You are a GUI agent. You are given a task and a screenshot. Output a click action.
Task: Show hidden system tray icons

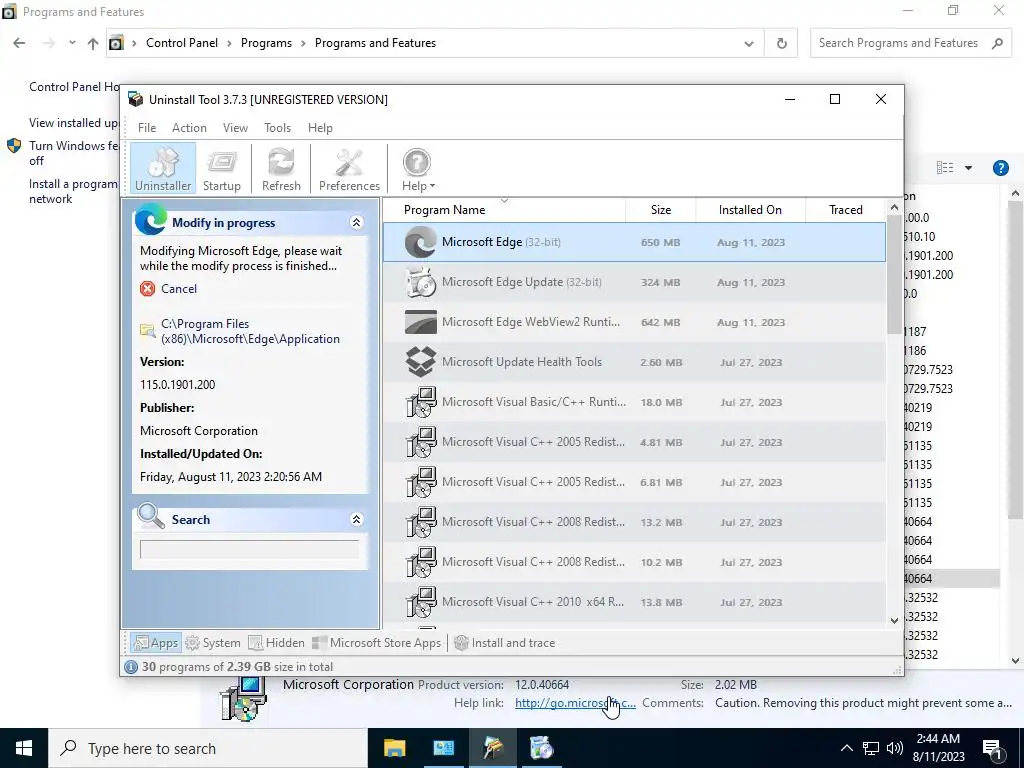[x=846, y=748]
